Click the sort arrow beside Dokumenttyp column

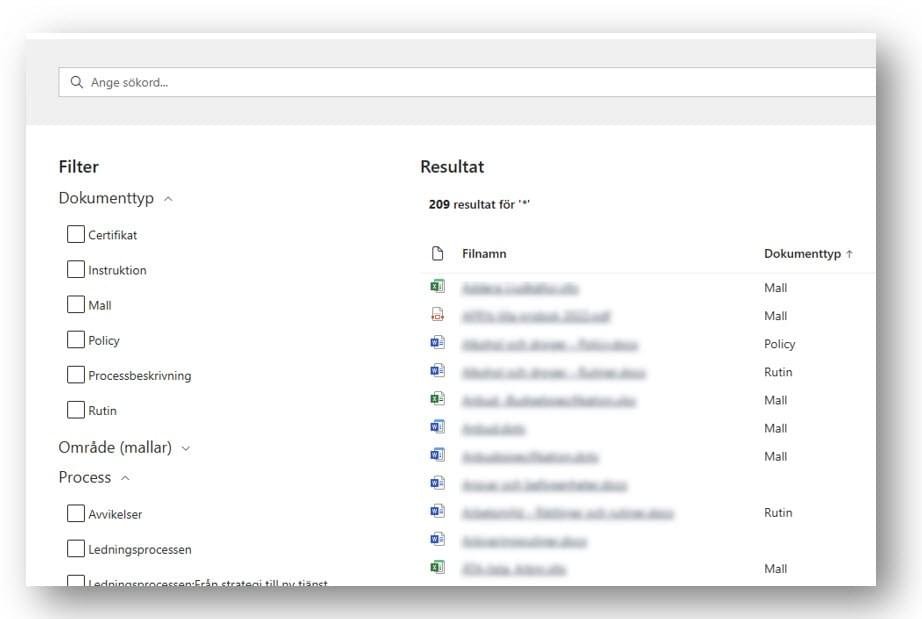(850, 254)
